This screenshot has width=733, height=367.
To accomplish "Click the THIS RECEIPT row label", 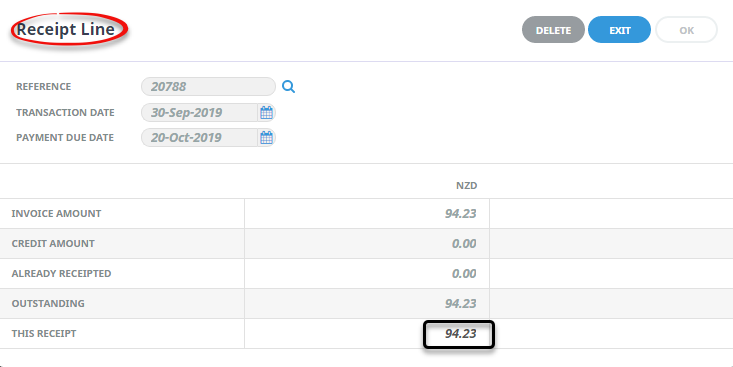I will pyautogui.click(x=44, y=334).
